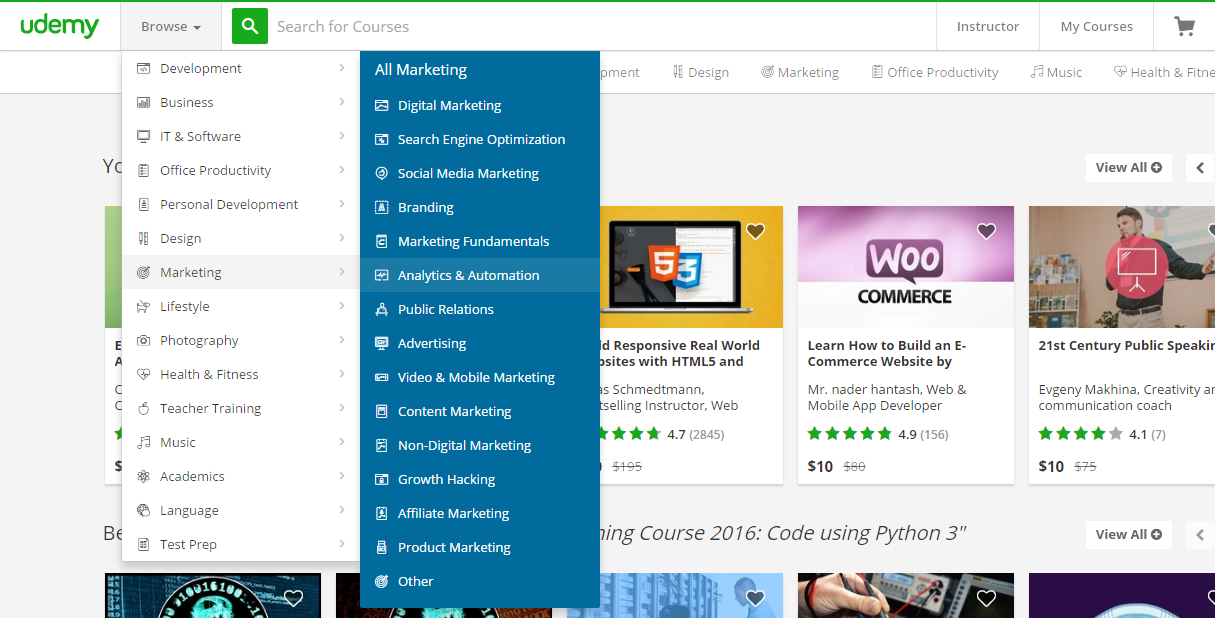
Task: Click previous arrow on first course row
Action: point(1201,168)
